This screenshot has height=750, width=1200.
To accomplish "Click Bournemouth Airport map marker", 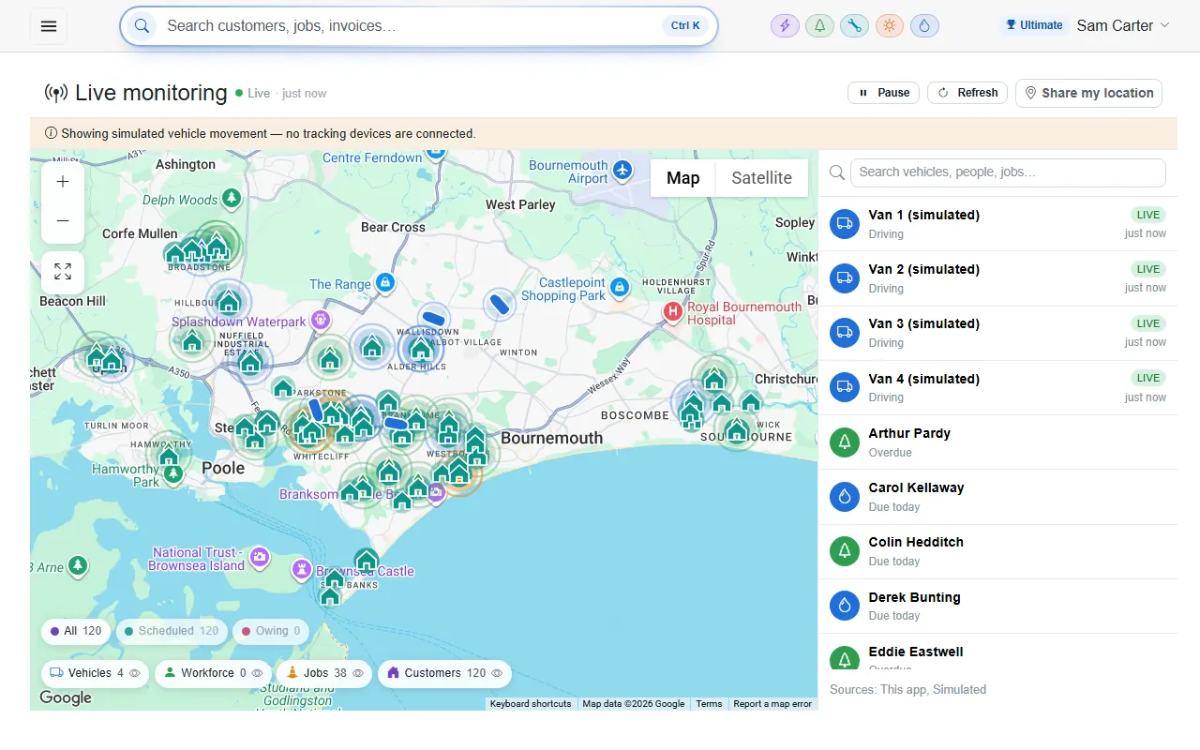I will 623,170.
